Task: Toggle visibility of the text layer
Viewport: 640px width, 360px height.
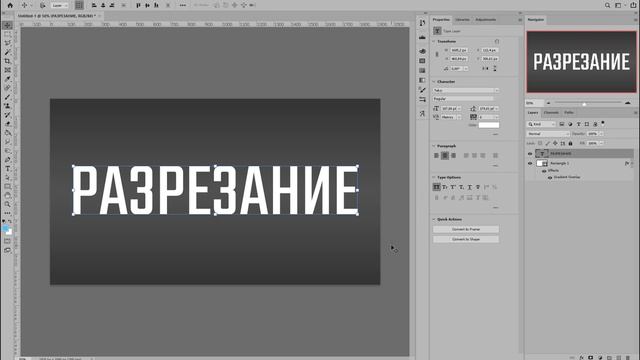Action: pos(530,154)
